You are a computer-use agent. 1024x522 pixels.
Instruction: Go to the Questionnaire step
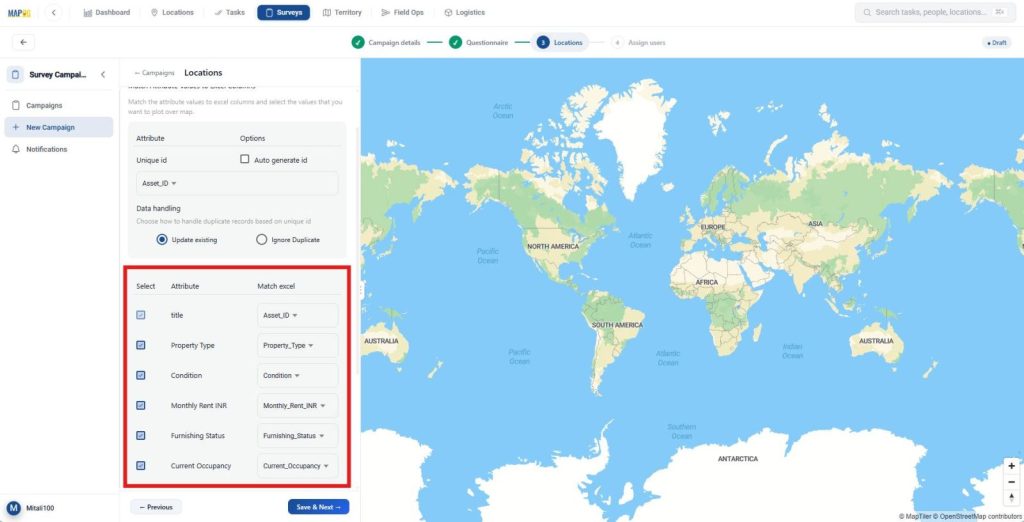pyautogui.click(x=478, y=42)
